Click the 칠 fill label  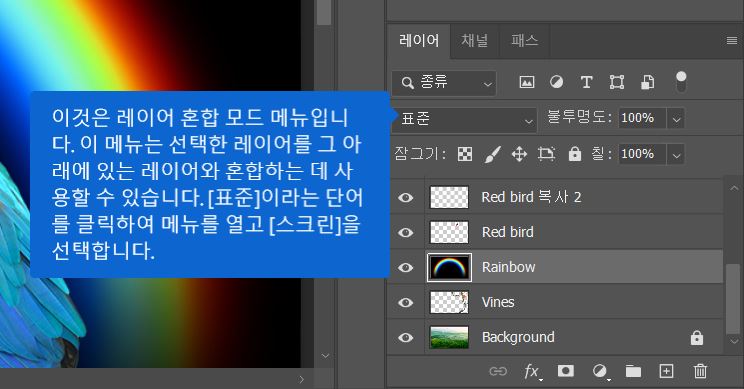(x=601, y=154)
